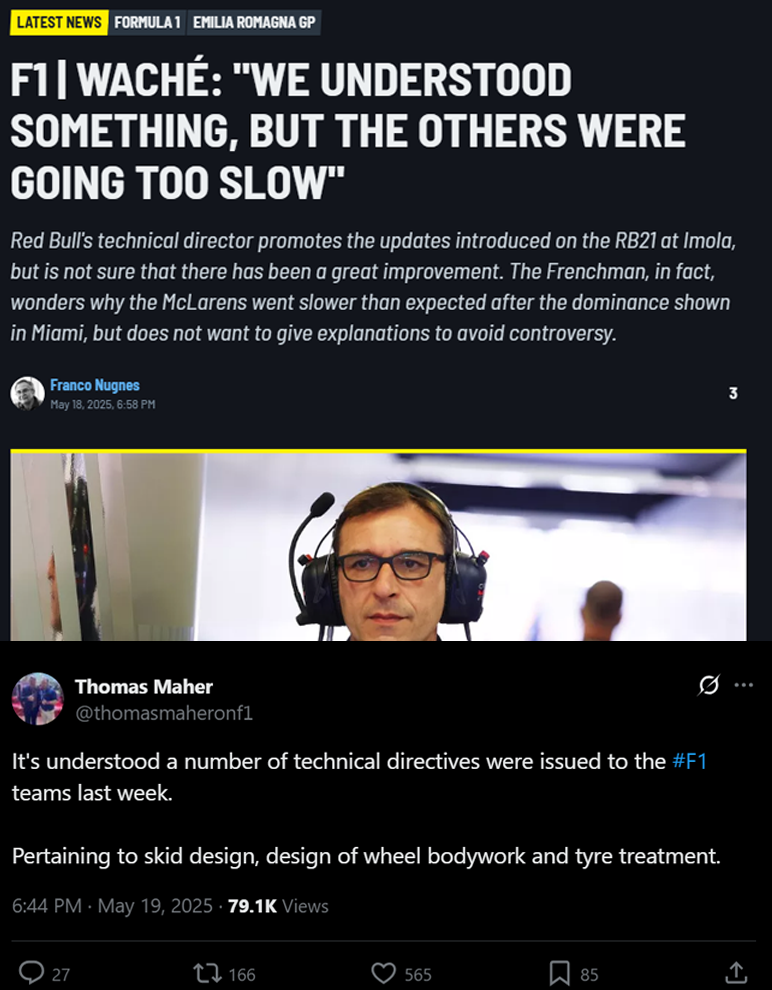Open the article comment count 3
The height and width of the screenshot is (990, 772).
(x=733, y=393)
